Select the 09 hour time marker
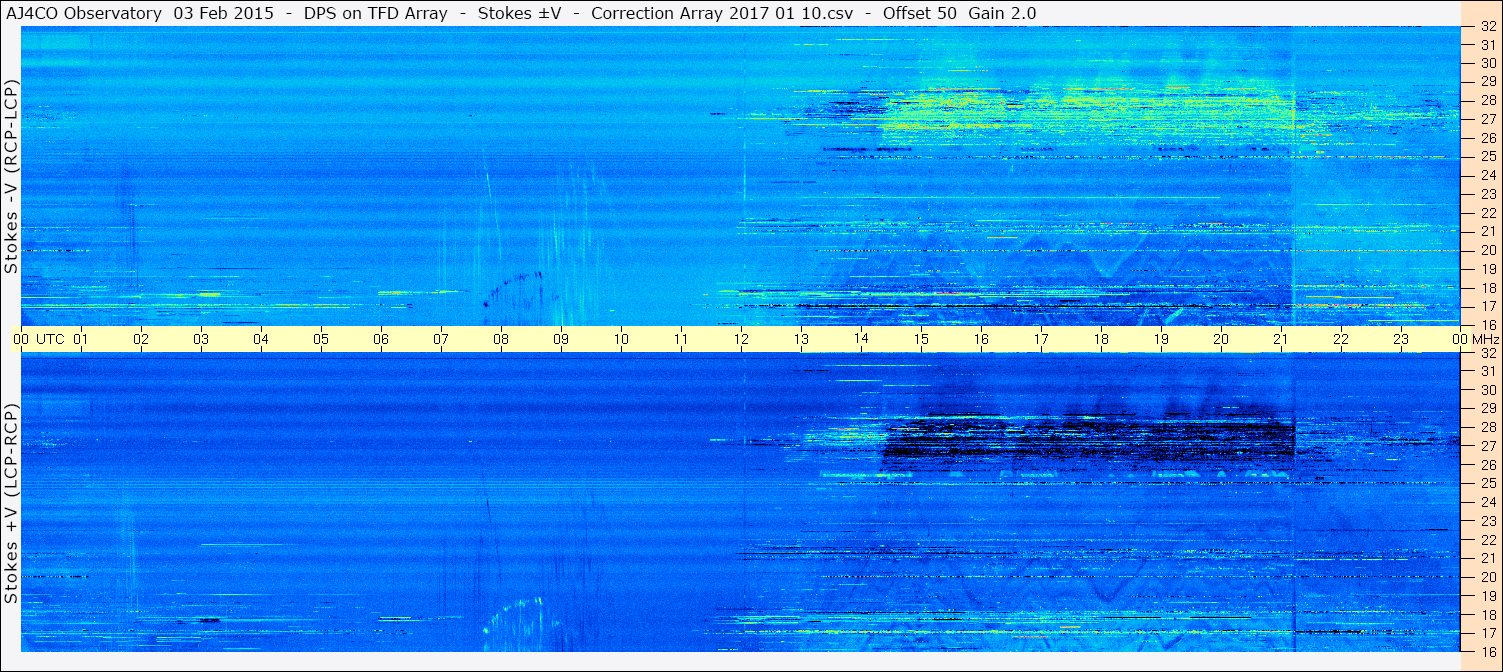 click(x=561, y=339)
